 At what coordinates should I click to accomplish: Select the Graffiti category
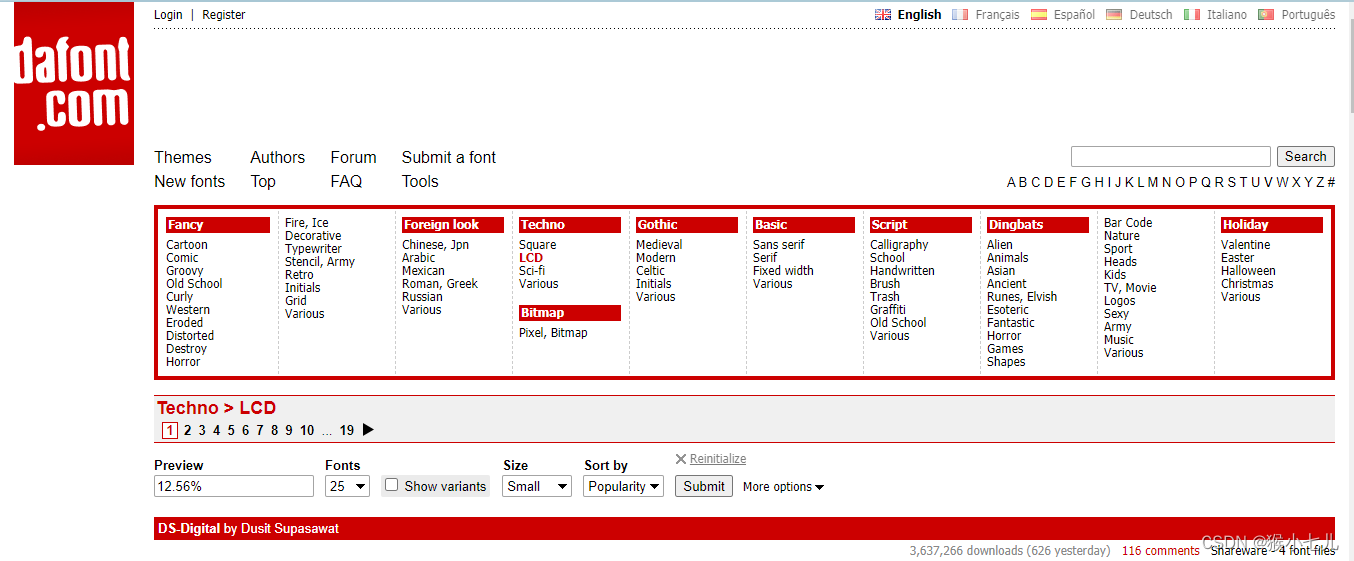click(888, 310)
